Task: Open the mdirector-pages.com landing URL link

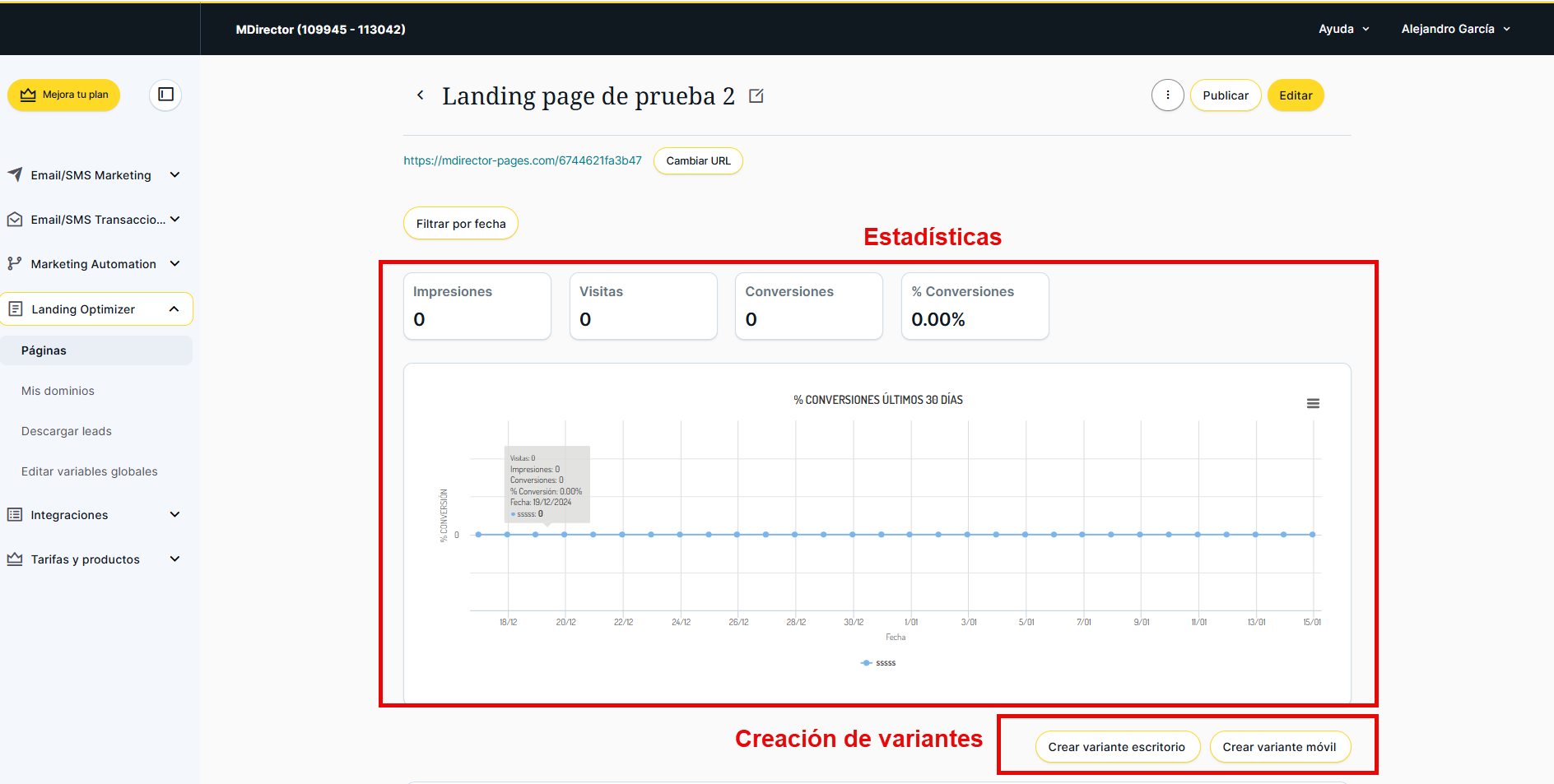Action: point(522,160)
